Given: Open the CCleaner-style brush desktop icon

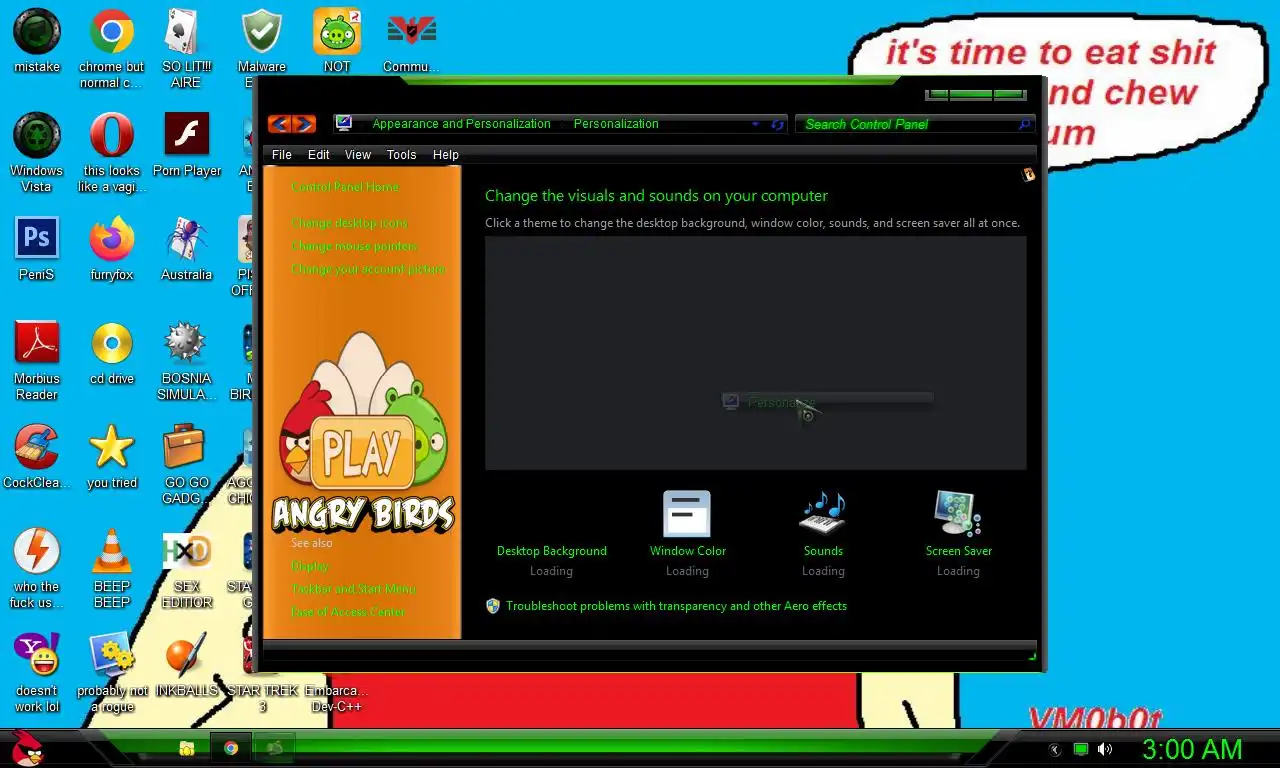Looking at the screenshot, I should pyautogui.click(x=37, y=447).
